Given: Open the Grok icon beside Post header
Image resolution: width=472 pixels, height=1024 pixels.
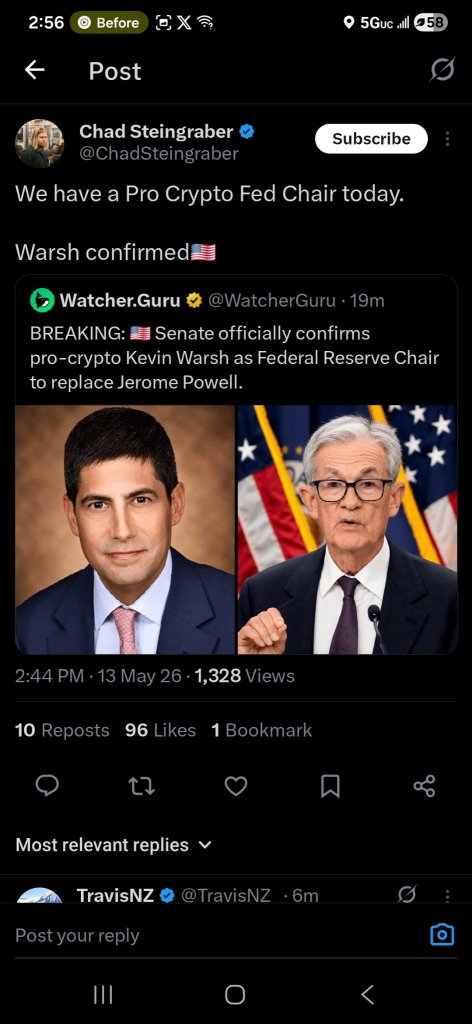Looking at the screenshot, I should [442, 71].
